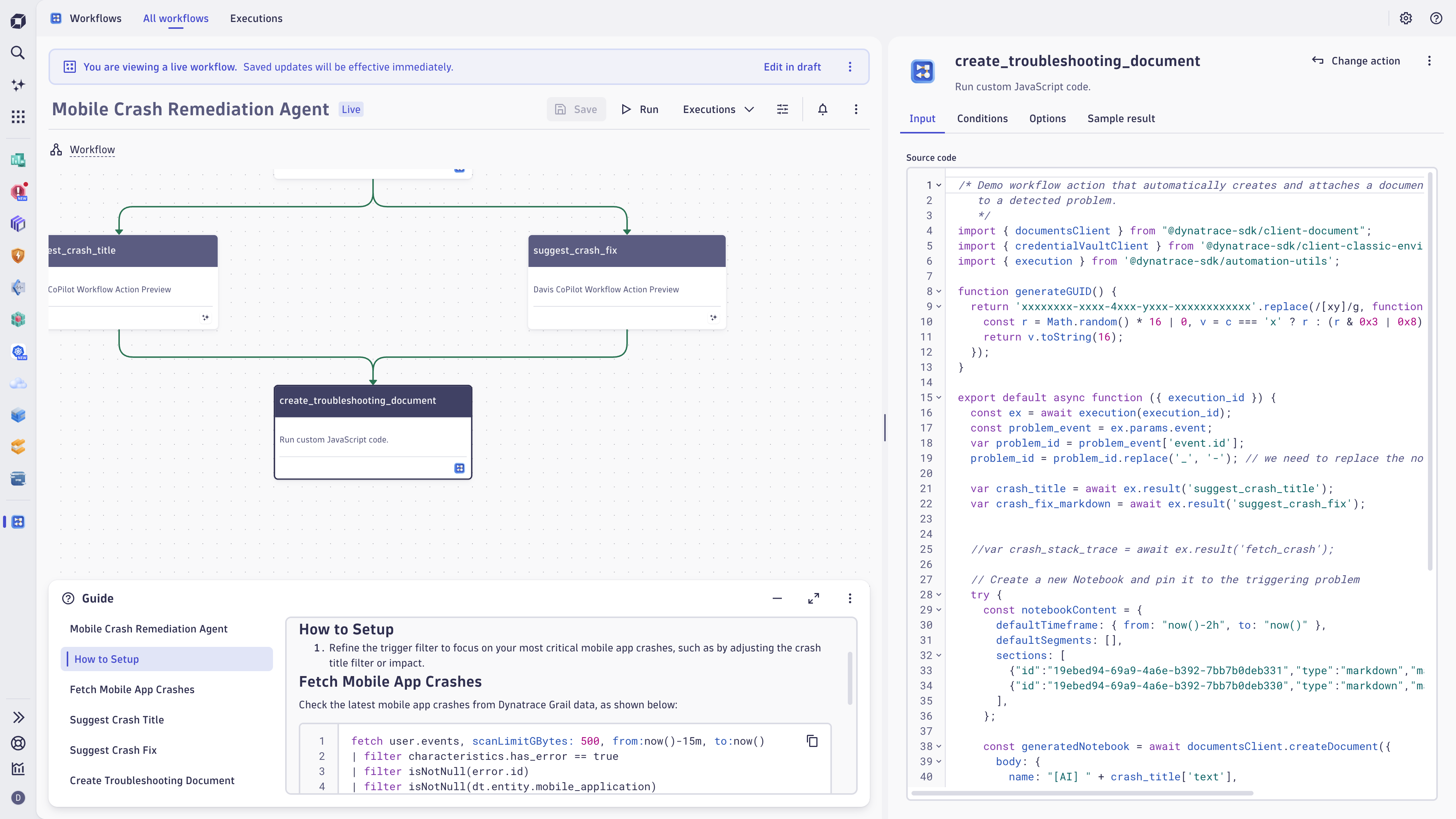This screenshot has height=819, width=1456.
Task: Switch to the Executions tab in top navigation
Action: [256, 18]
